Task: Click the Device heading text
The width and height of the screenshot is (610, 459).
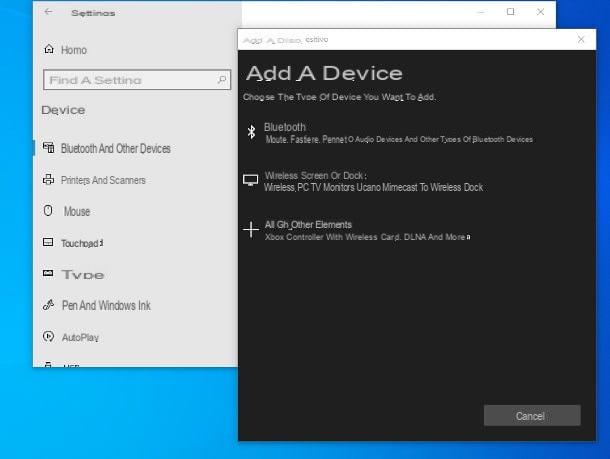Action: coord(63,110)
